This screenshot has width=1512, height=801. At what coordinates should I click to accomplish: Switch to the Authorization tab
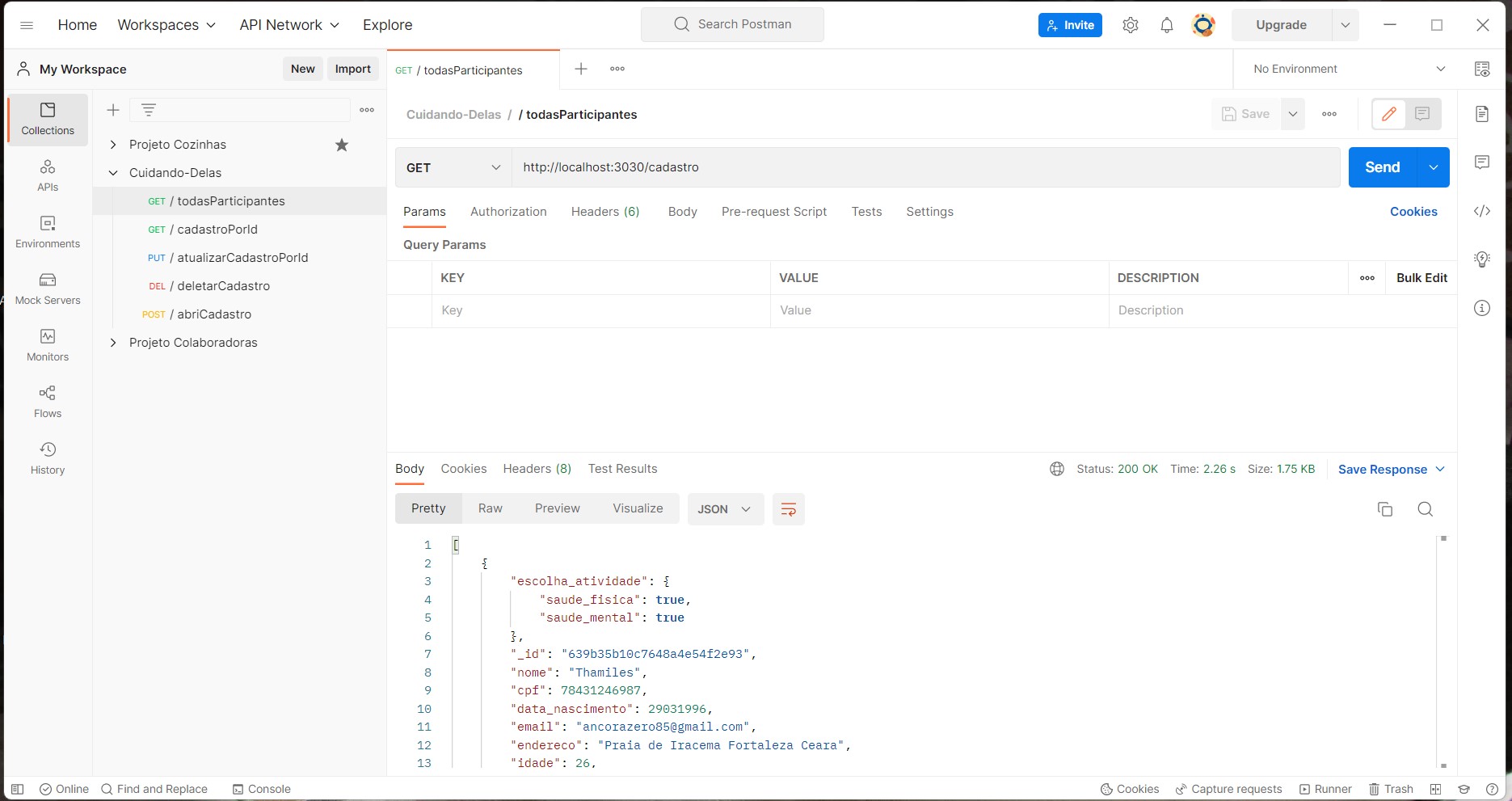click(x=508, y=211)
